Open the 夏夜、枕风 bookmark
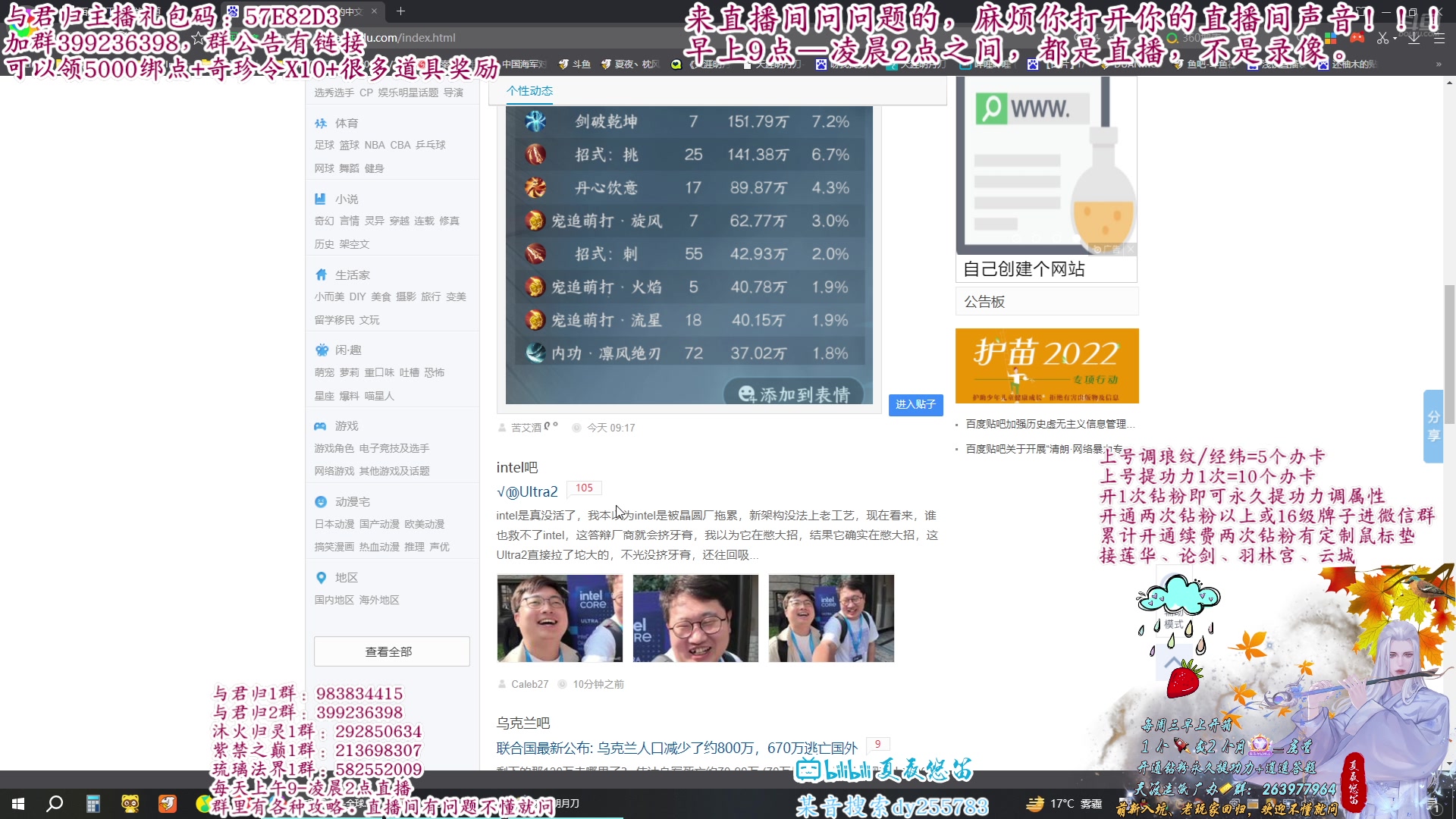 (629, 64)
